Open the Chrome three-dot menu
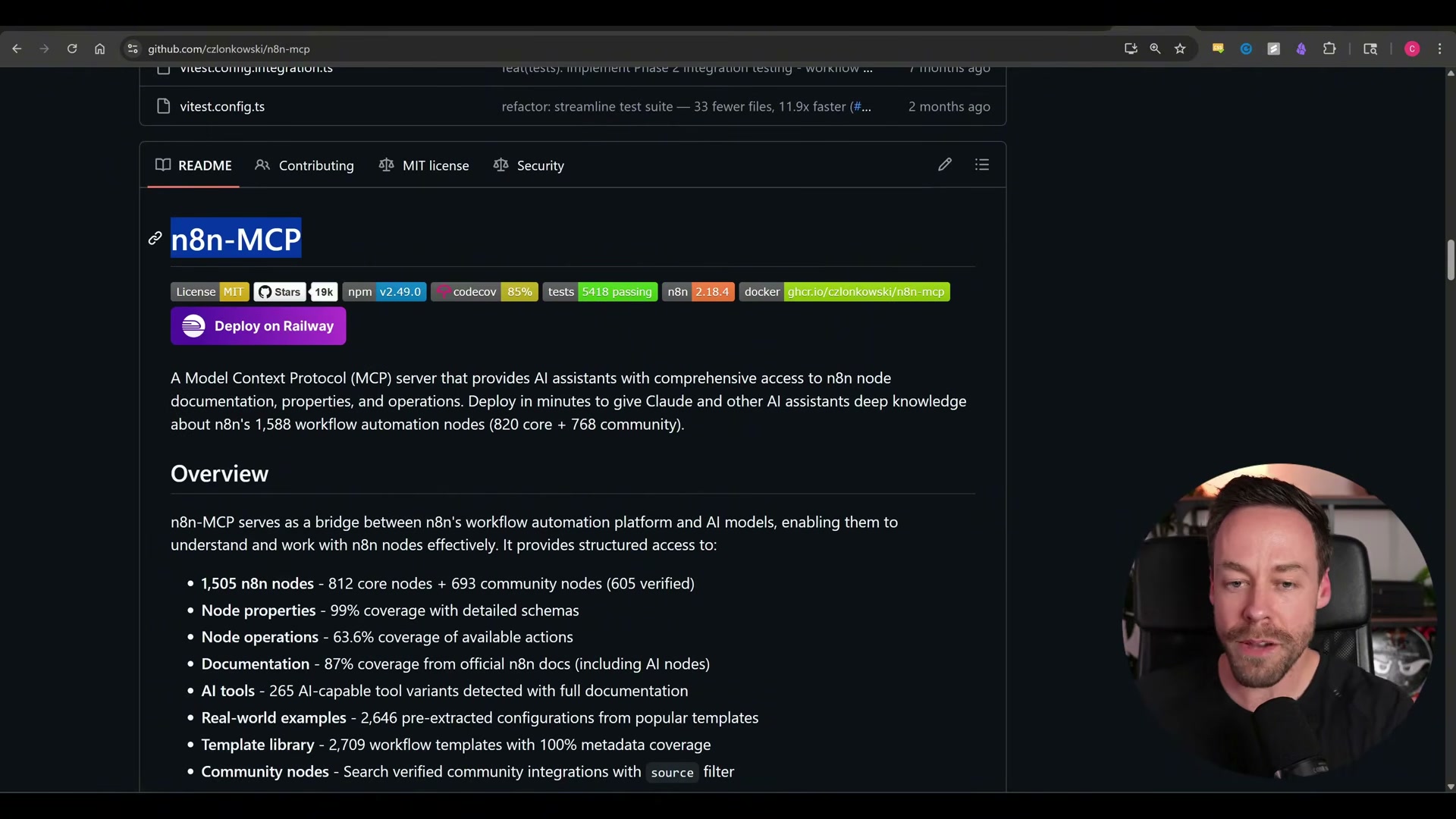1456x819 pixels. pyautogui.click(x=1440, y=49)
